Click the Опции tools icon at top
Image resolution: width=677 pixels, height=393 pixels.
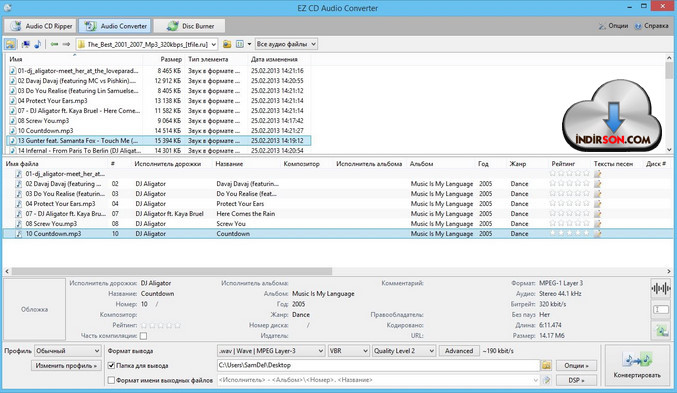pos(602,26)
